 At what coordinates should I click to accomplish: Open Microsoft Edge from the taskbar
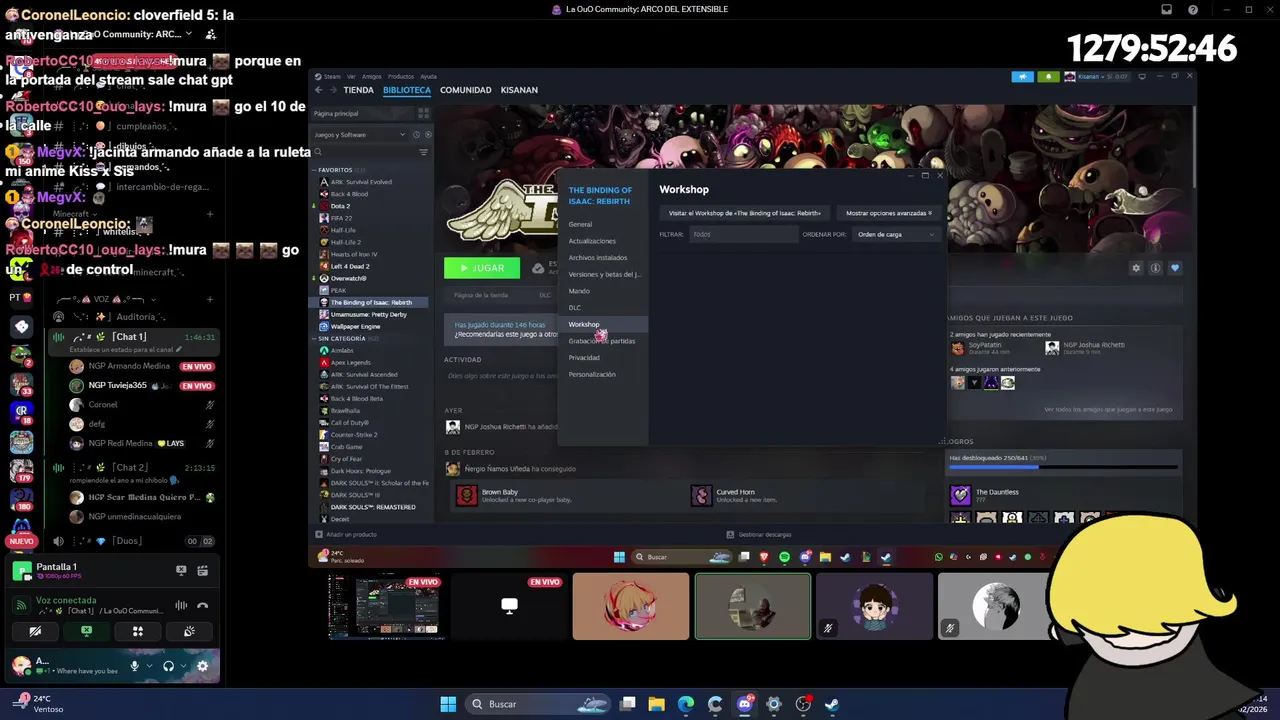[686, 704]
